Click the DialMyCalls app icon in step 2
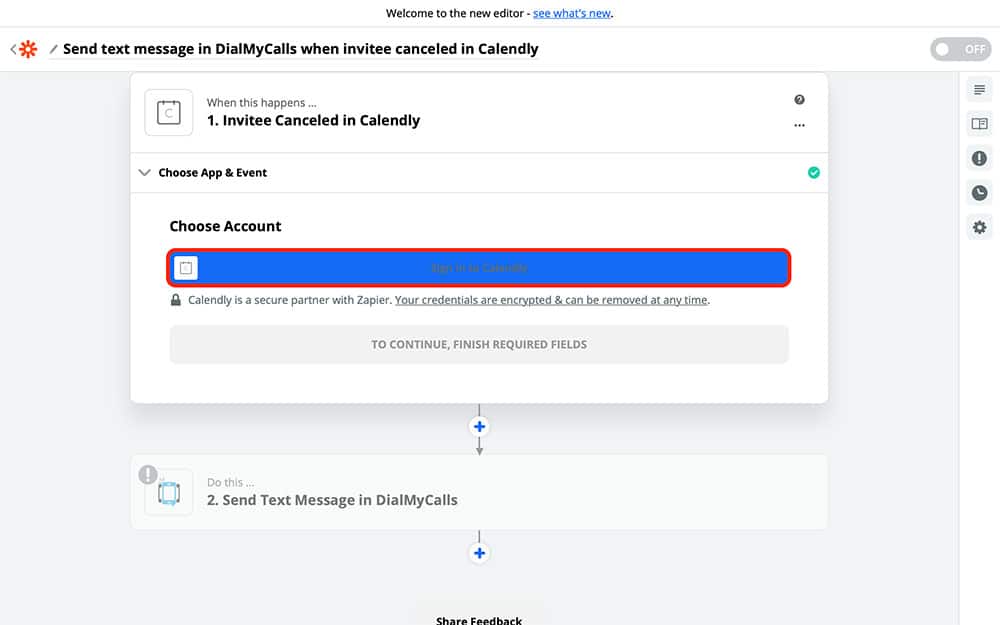This screenshot has width=1000, height=625. pos(168,492)
